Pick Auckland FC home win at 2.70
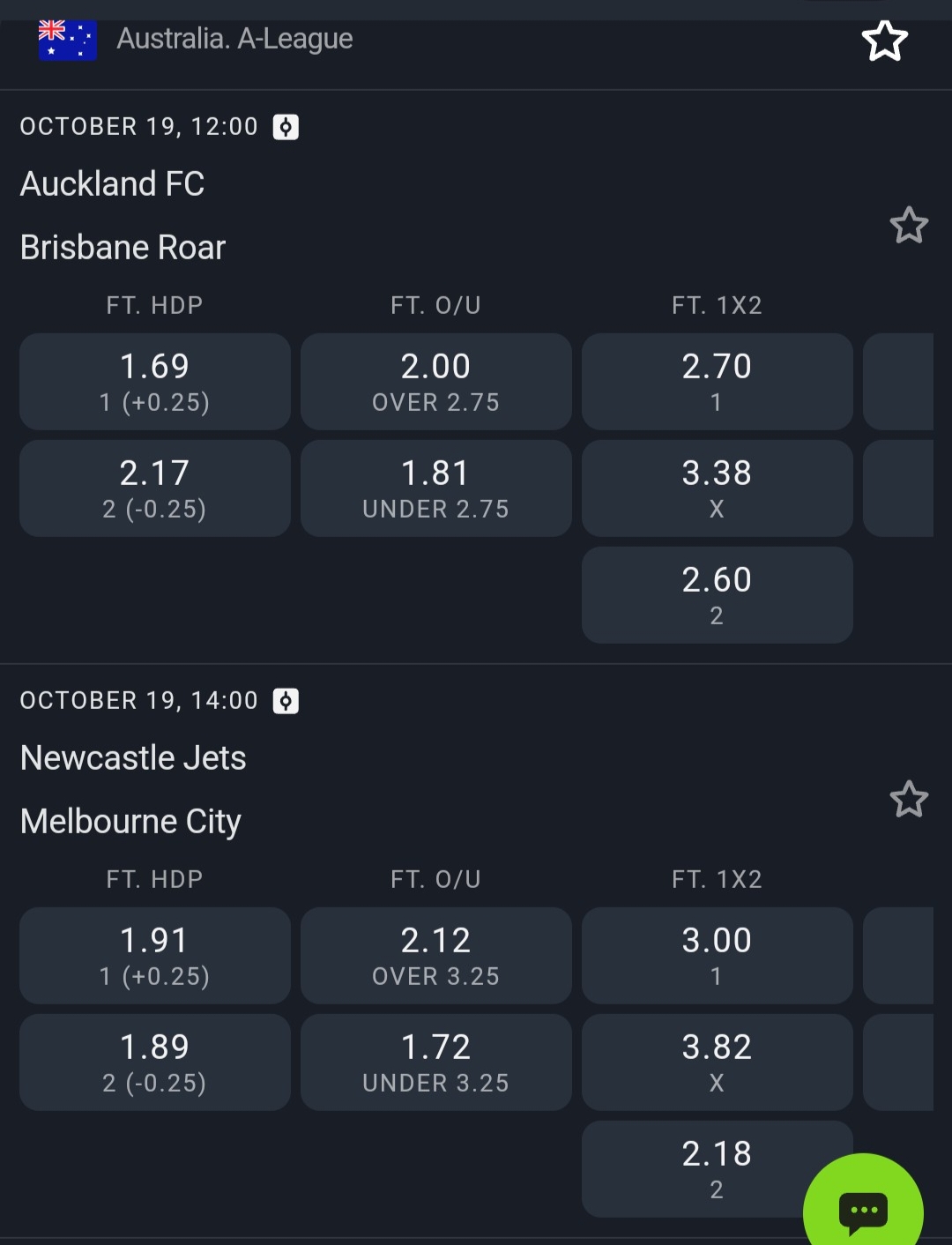 coord(717,382)
